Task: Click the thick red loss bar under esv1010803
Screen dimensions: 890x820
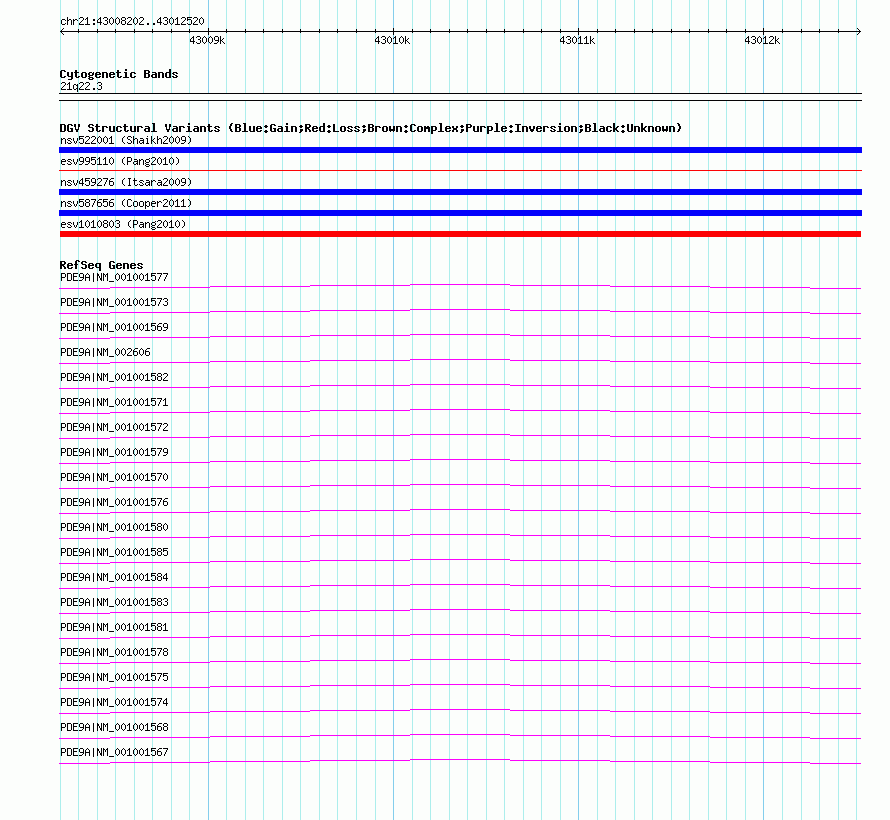Action: pos(460,234)
